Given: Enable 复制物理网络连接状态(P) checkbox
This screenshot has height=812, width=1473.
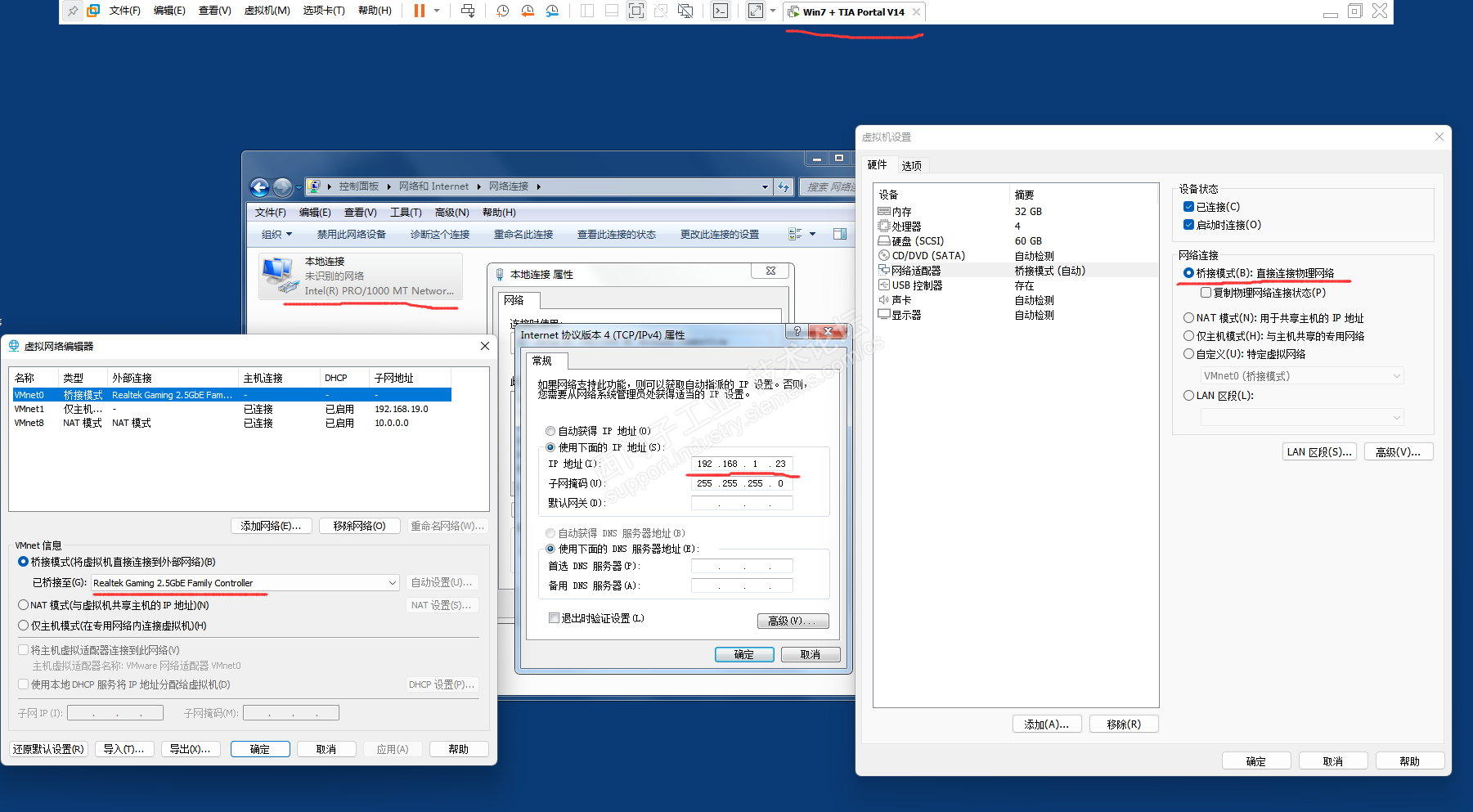Looking at the screenshot, I should tap(1206, 293).
